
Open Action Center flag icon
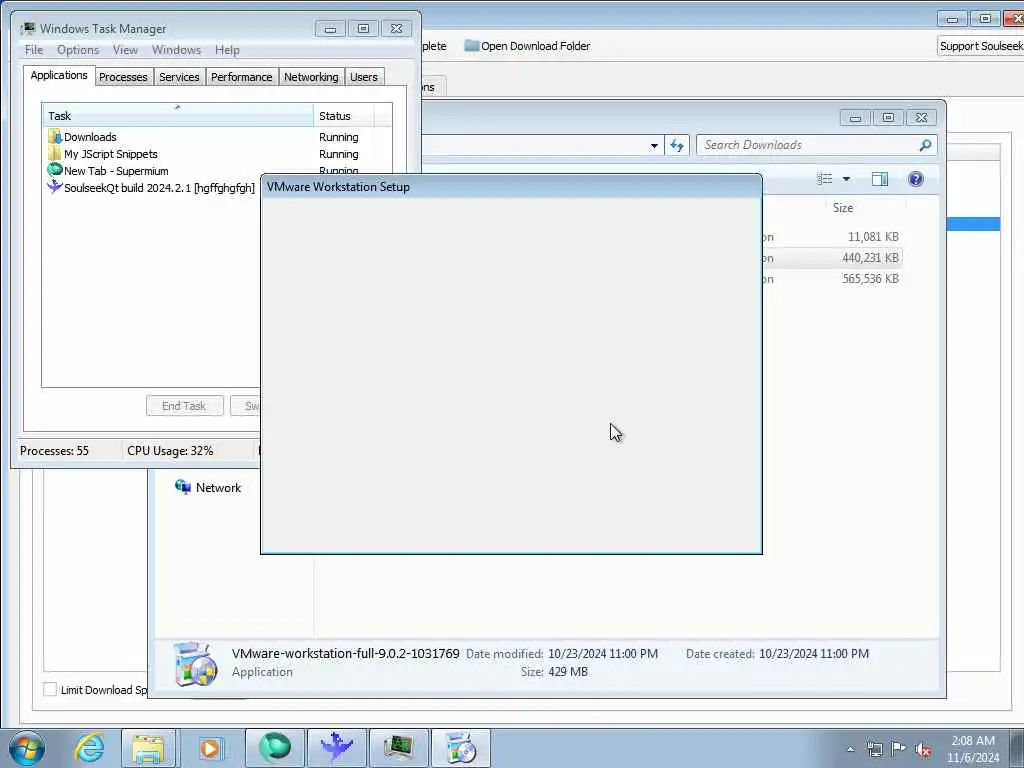click(899, 749)
